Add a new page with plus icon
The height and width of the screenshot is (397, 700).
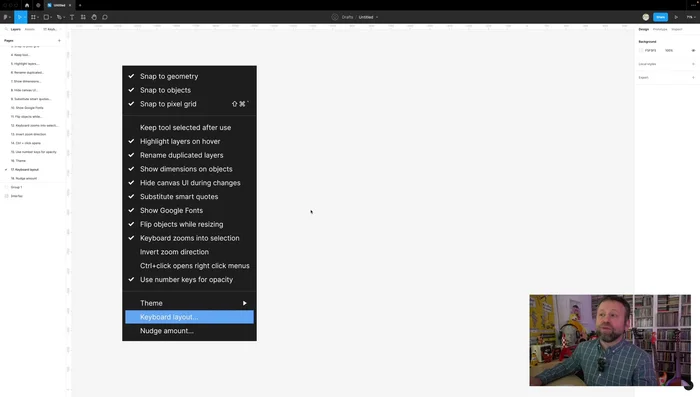click(59, 41)
